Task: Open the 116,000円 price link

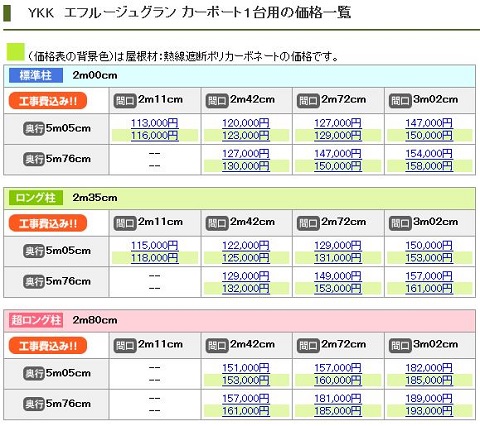Action: (x=155, y=135)
